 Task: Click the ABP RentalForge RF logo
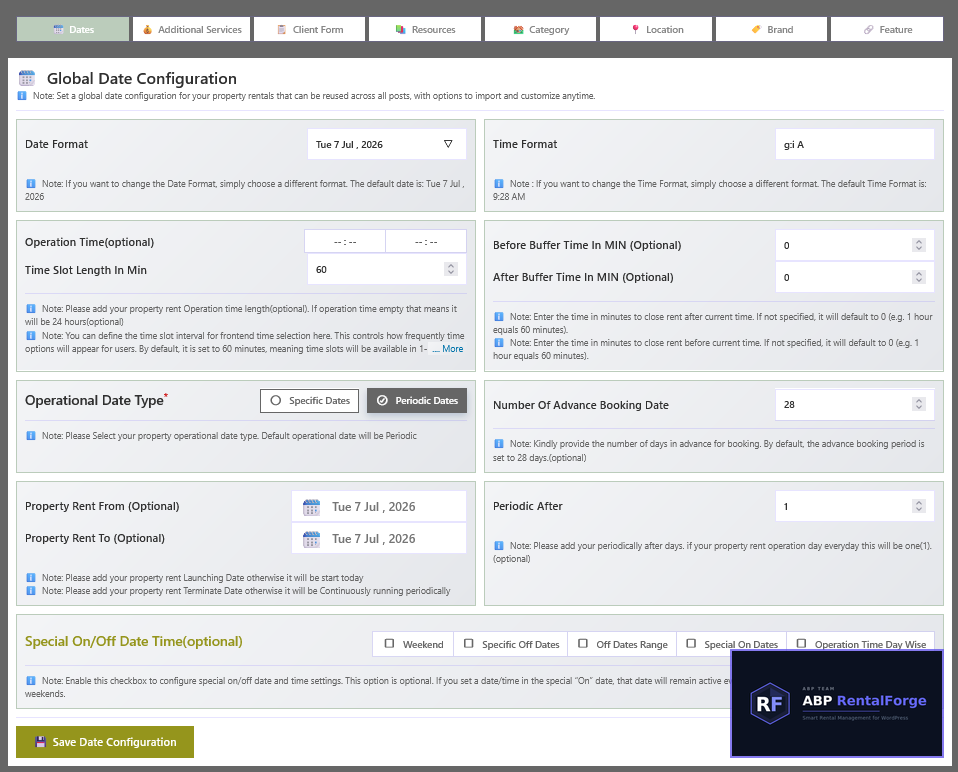click(x=770, y=704)
